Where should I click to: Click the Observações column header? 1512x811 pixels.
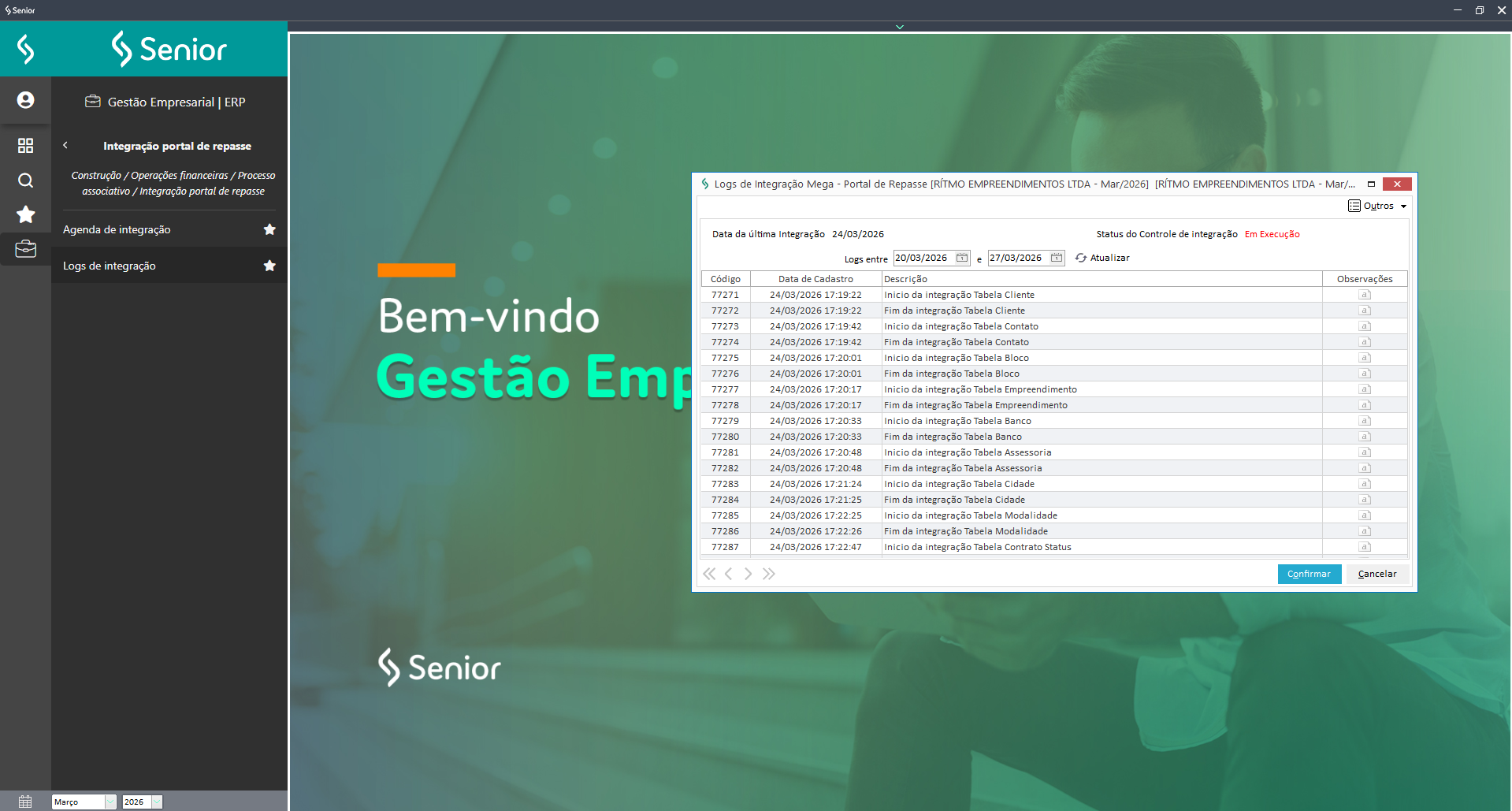click(x=1365, y=279)
